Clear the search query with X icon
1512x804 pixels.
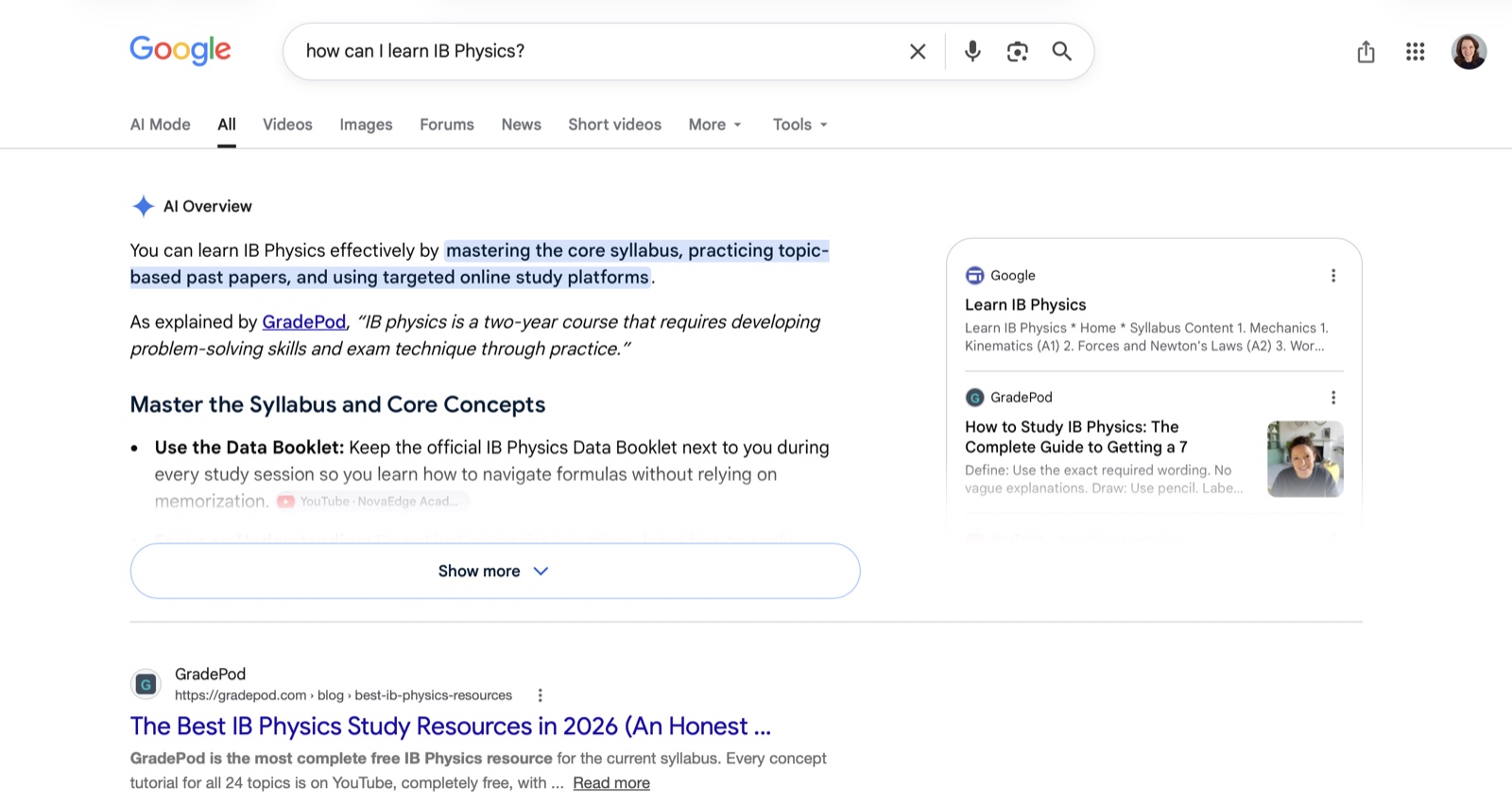tap(918, 51)
